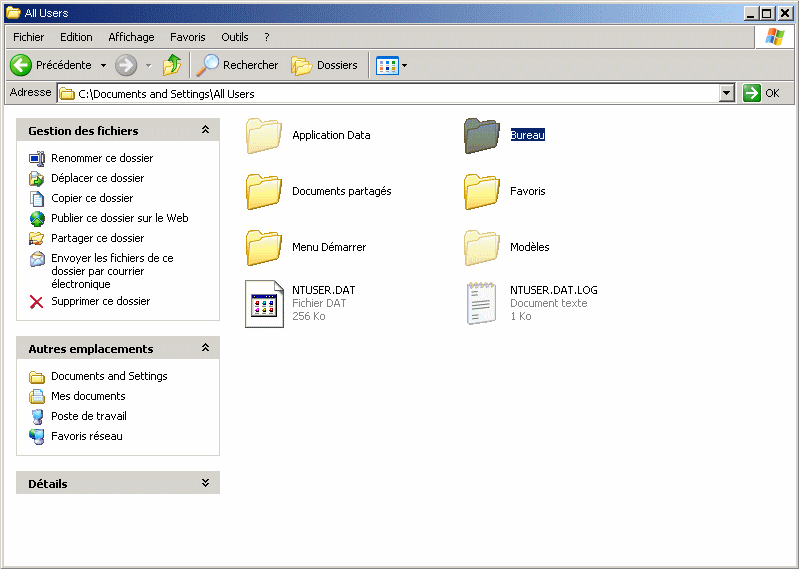The image size is (799, 569).
Task: Collapse the Autres emplacements panel
Action: (205, 348)
